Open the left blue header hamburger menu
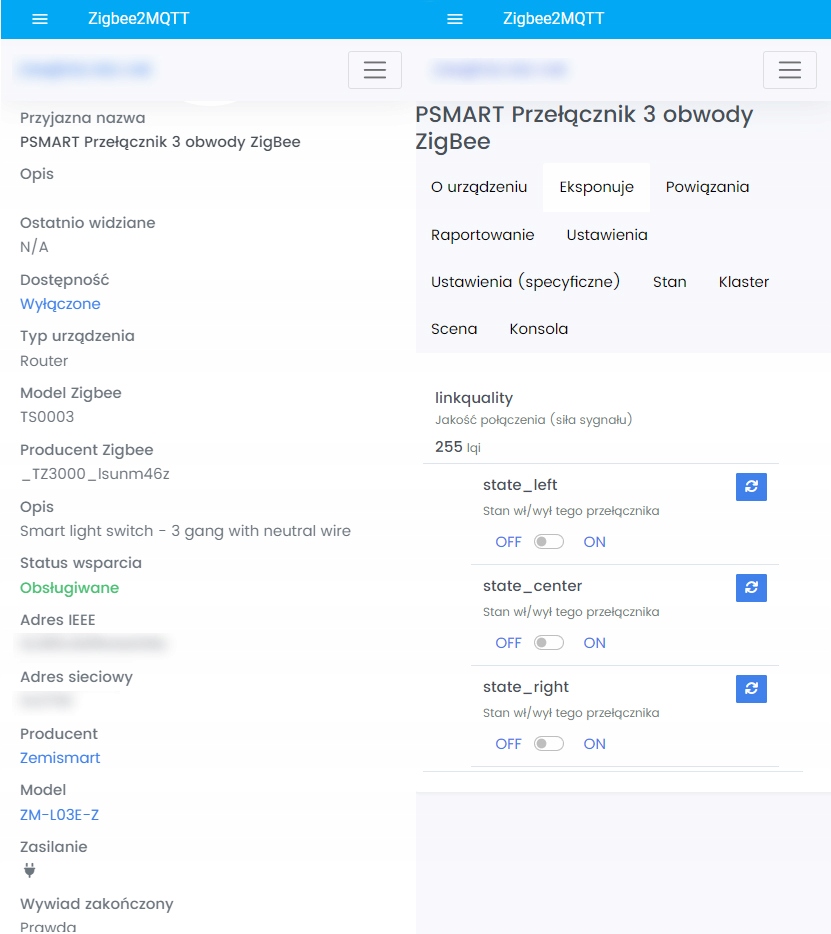 tap(40, 19)
